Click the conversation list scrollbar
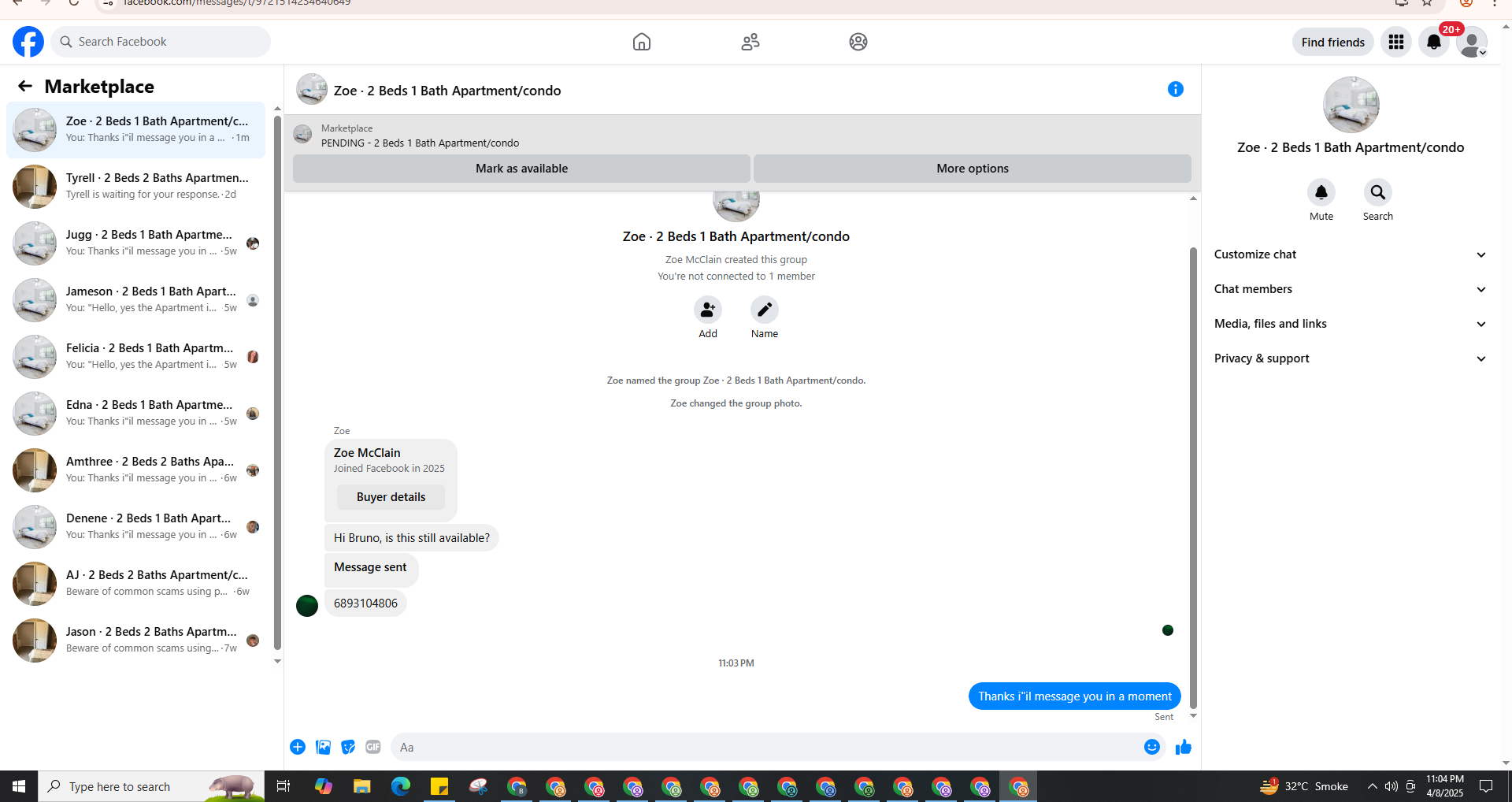This screenshot has width=1512, height=802. pos(277,382)
